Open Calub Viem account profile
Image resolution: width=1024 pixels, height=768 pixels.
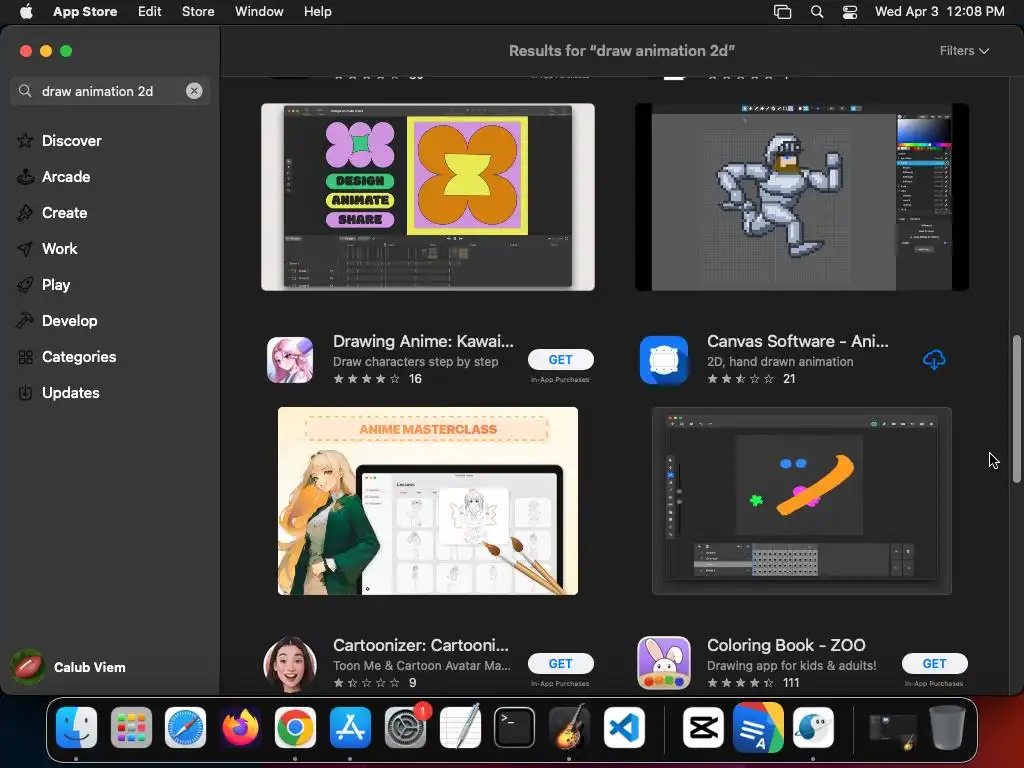pos(69,667)
